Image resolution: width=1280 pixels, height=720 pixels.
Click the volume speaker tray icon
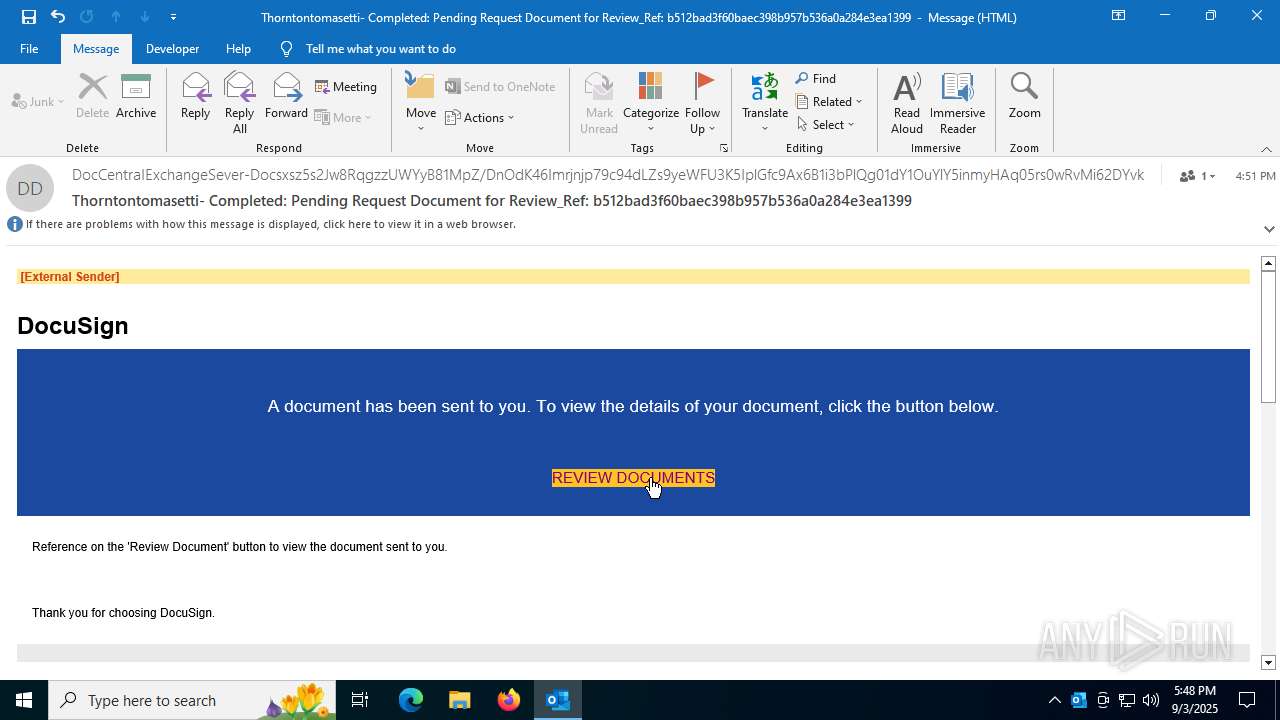1151,700
